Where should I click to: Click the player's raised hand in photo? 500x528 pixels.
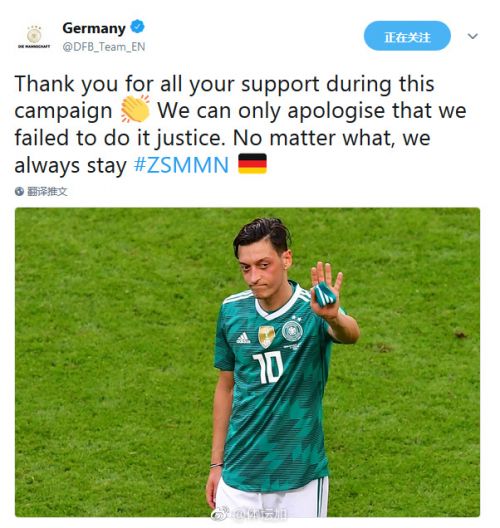(326, 291)
